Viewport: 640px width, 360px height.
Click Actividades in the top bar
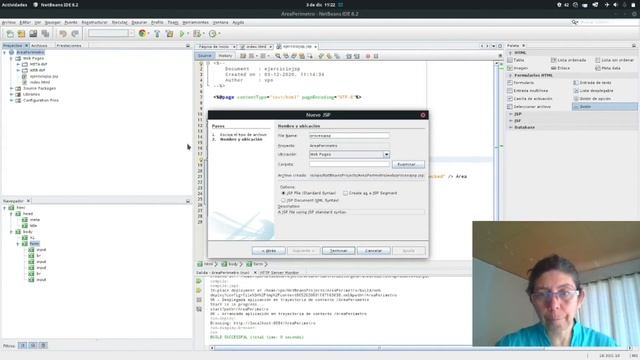[14, 5]
